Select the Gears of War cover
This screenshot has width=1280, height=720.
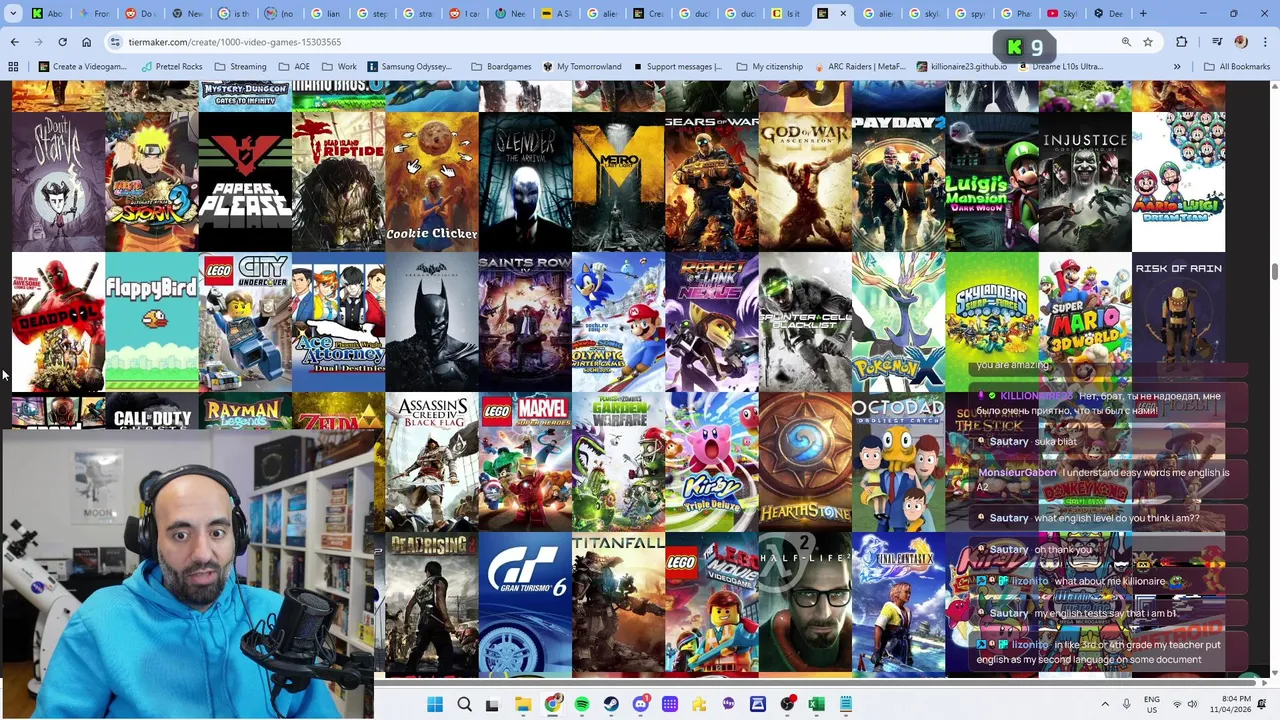click(712, 182)
